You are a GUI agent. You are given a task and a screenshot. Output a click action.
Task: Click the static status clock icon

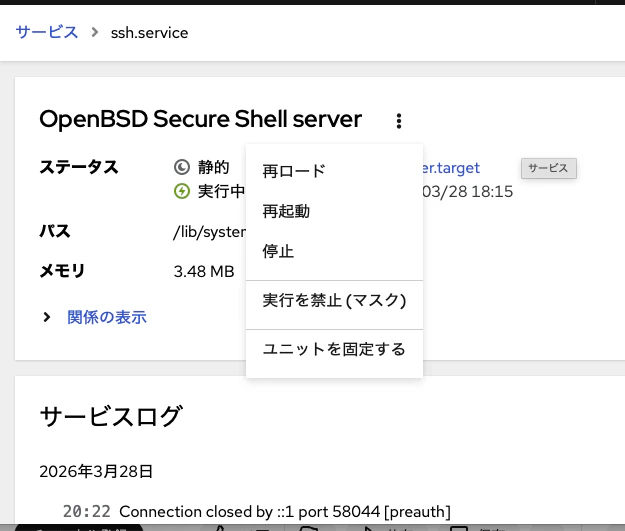point(182,167)
